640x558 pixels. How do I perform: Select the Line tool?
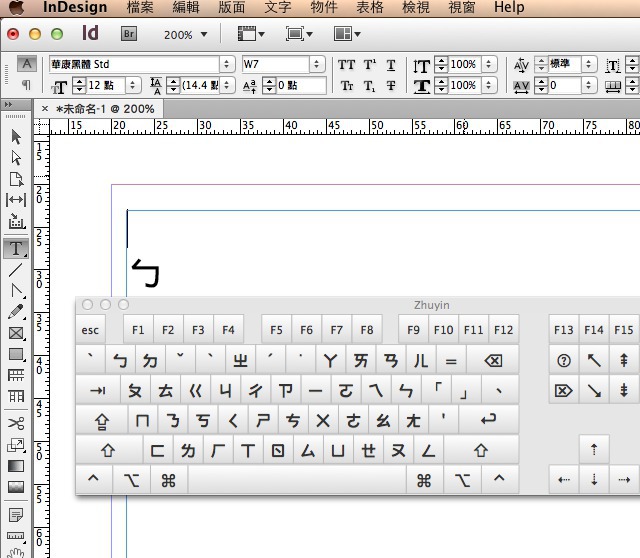pyautogui.click(x=16, y=270)
